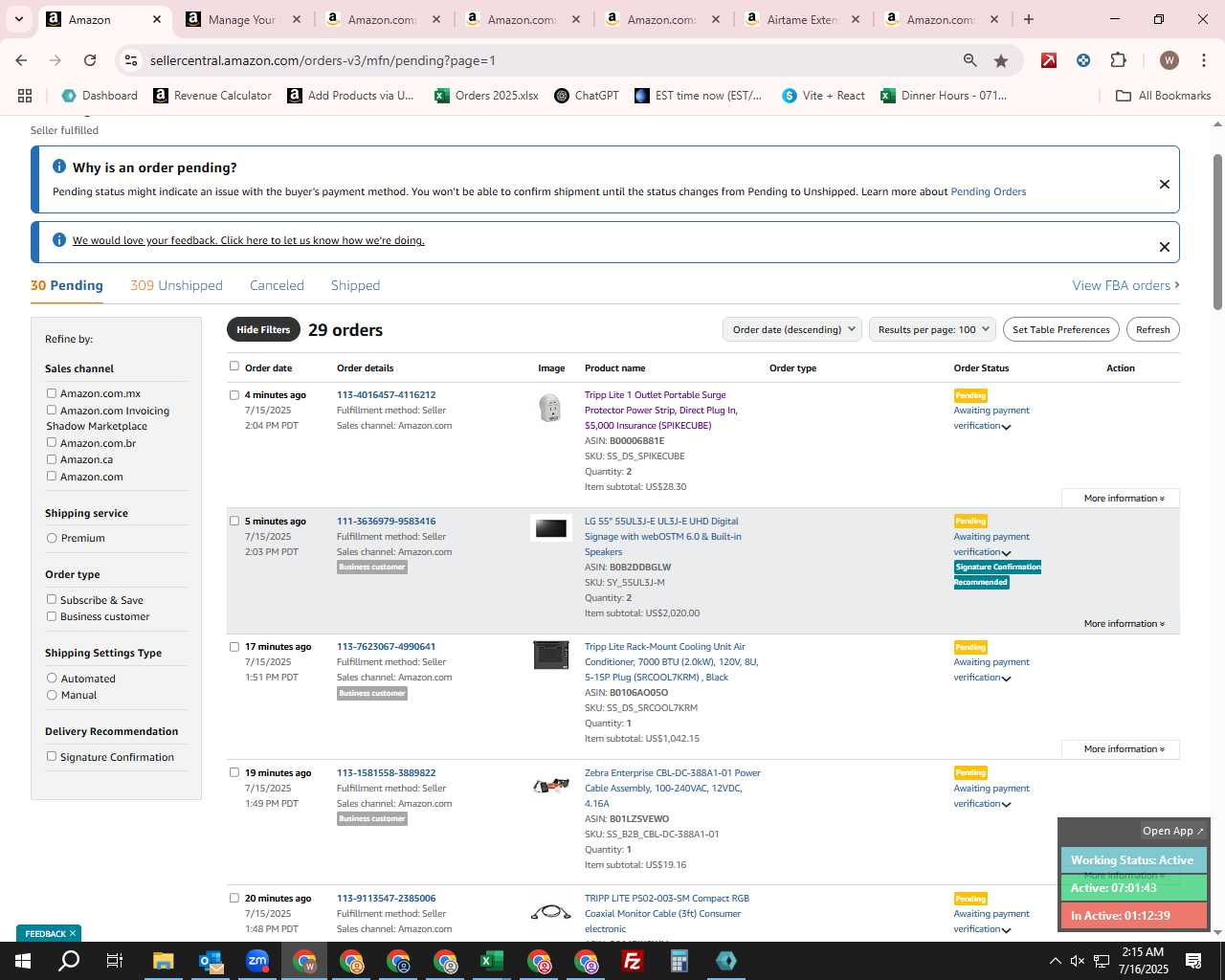
Task: Dismiss the feedback request banner
Action: (x=1165, y=247)
